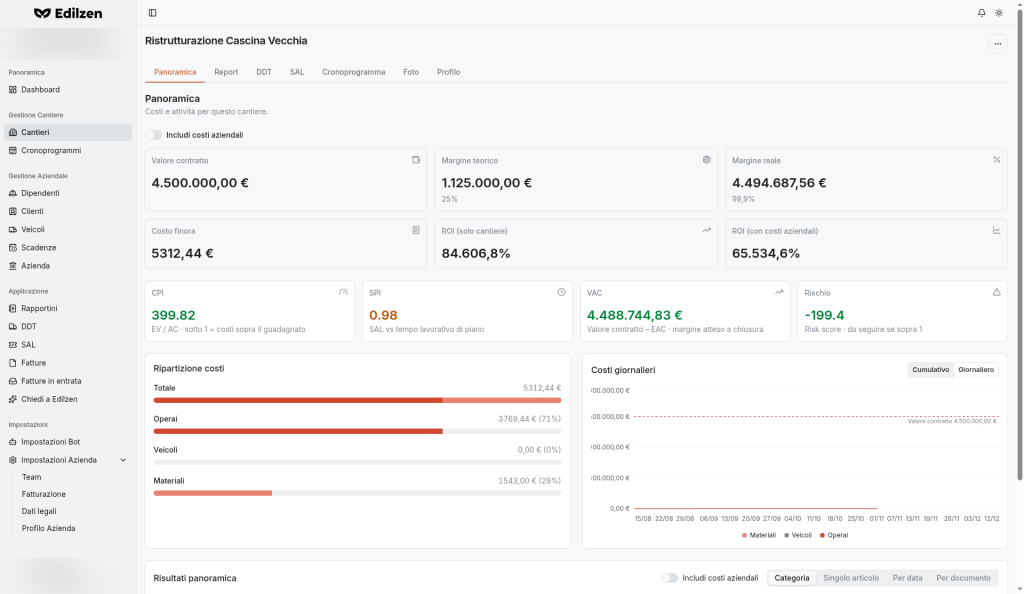Image resolution: width=1024 pixels, height=594 pixels.
Task: Switch to the Report tab
Action: pos(226,72)
